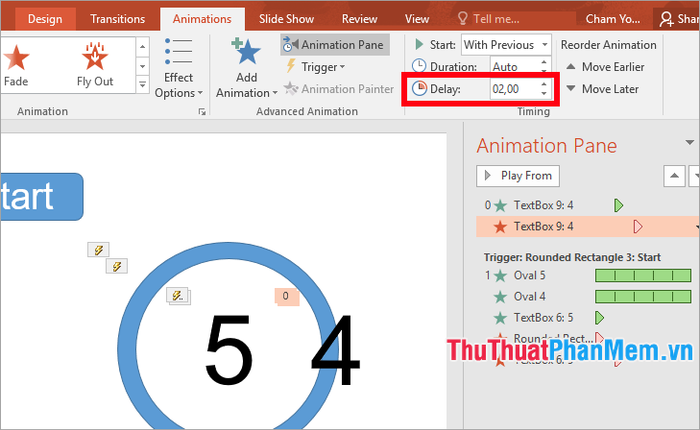Viewport: 700px width, 430px height.
Task: Click the Cham Yo... account name
Action: pos(612,19)
